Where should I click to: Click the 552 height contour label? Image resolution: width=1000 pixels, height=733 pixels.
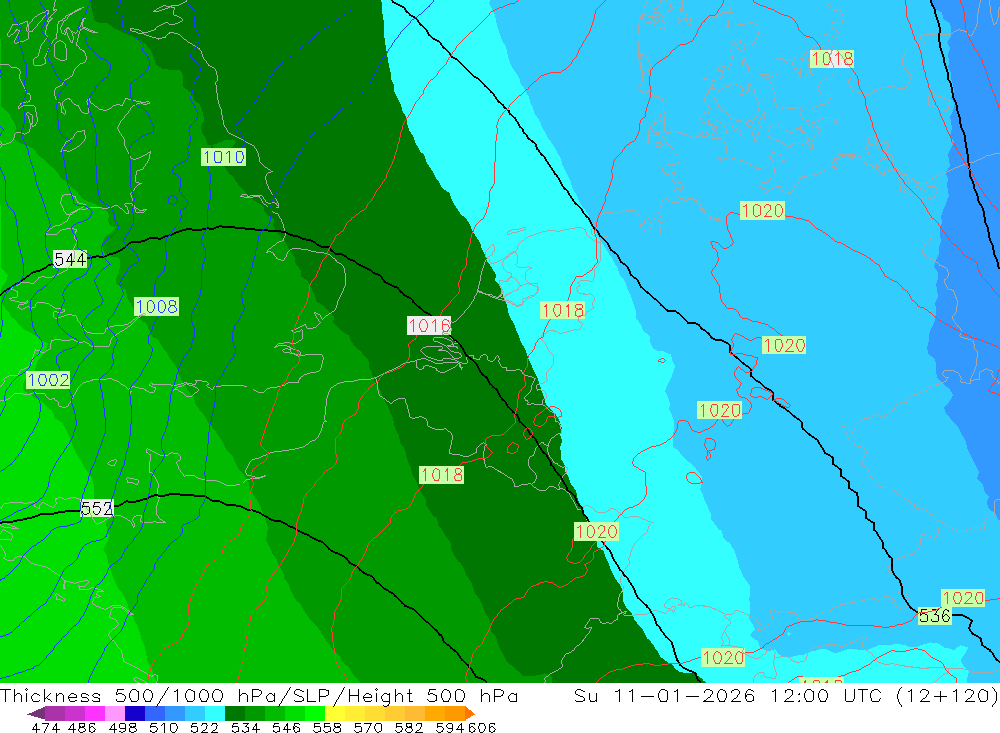point(97,508)
